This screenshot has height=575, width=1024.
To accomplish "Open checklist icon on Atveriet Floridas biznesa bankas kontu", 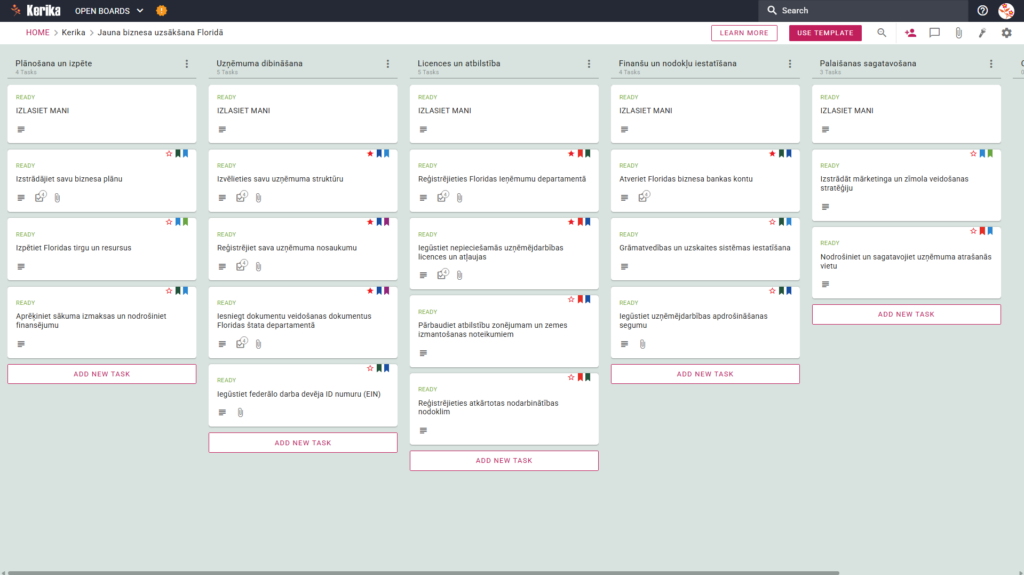I will [644, 197].
